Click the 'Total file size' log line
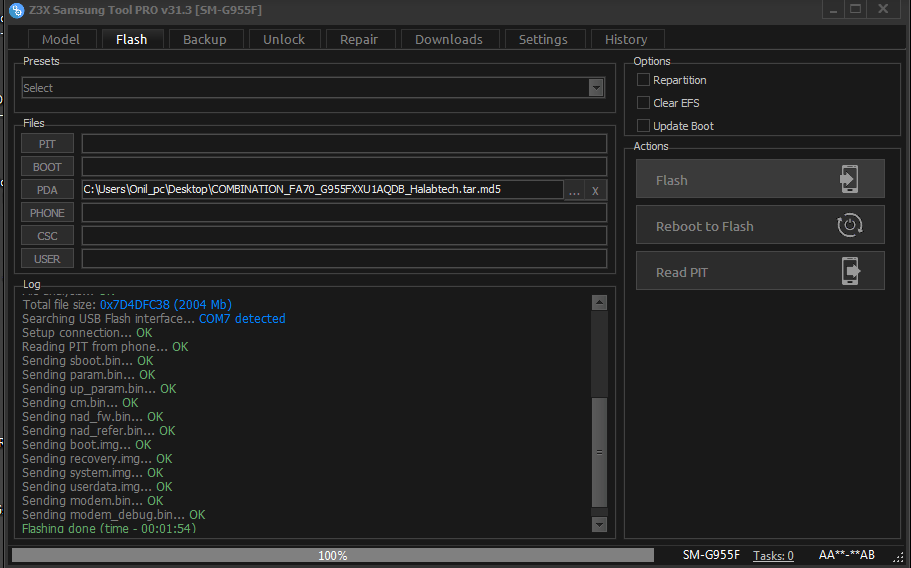 click(127, 304)
